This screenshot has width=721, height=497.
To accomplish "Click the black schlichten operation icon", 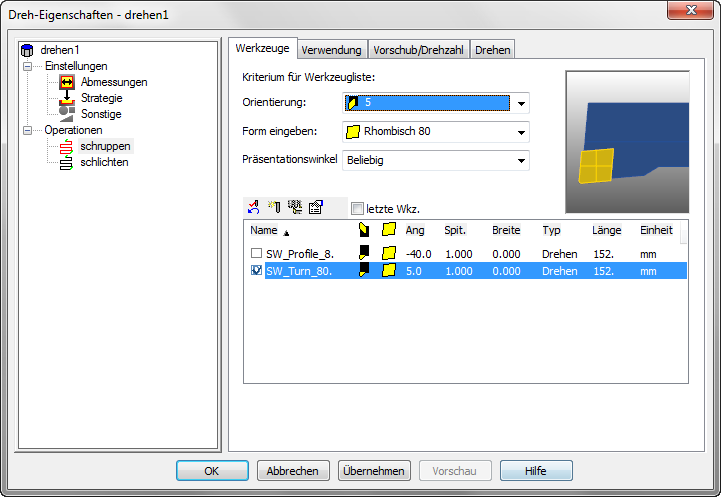I will pyautogui.click(x=67, y=162).
